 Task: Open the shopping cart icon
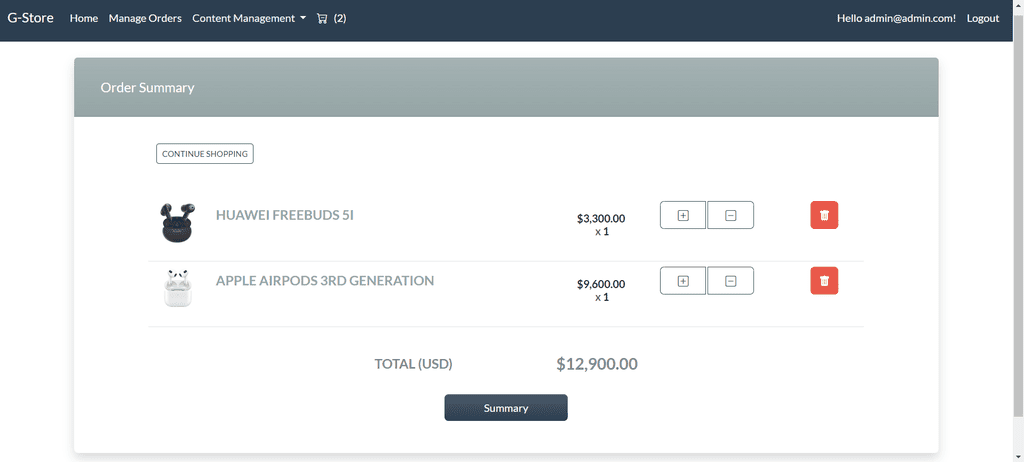[x=322, y=18]
